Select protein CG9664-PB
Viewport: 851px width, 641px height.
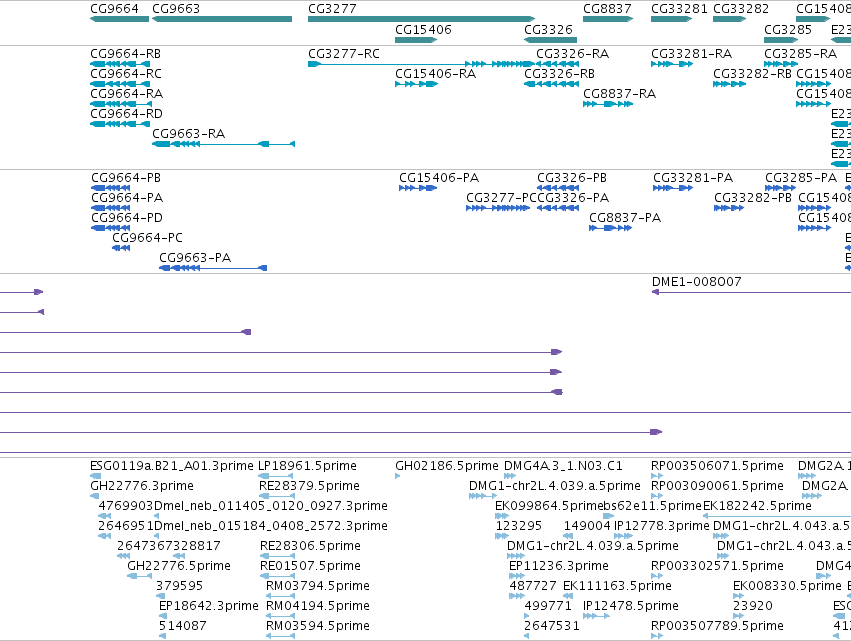[x=126, y=178]
